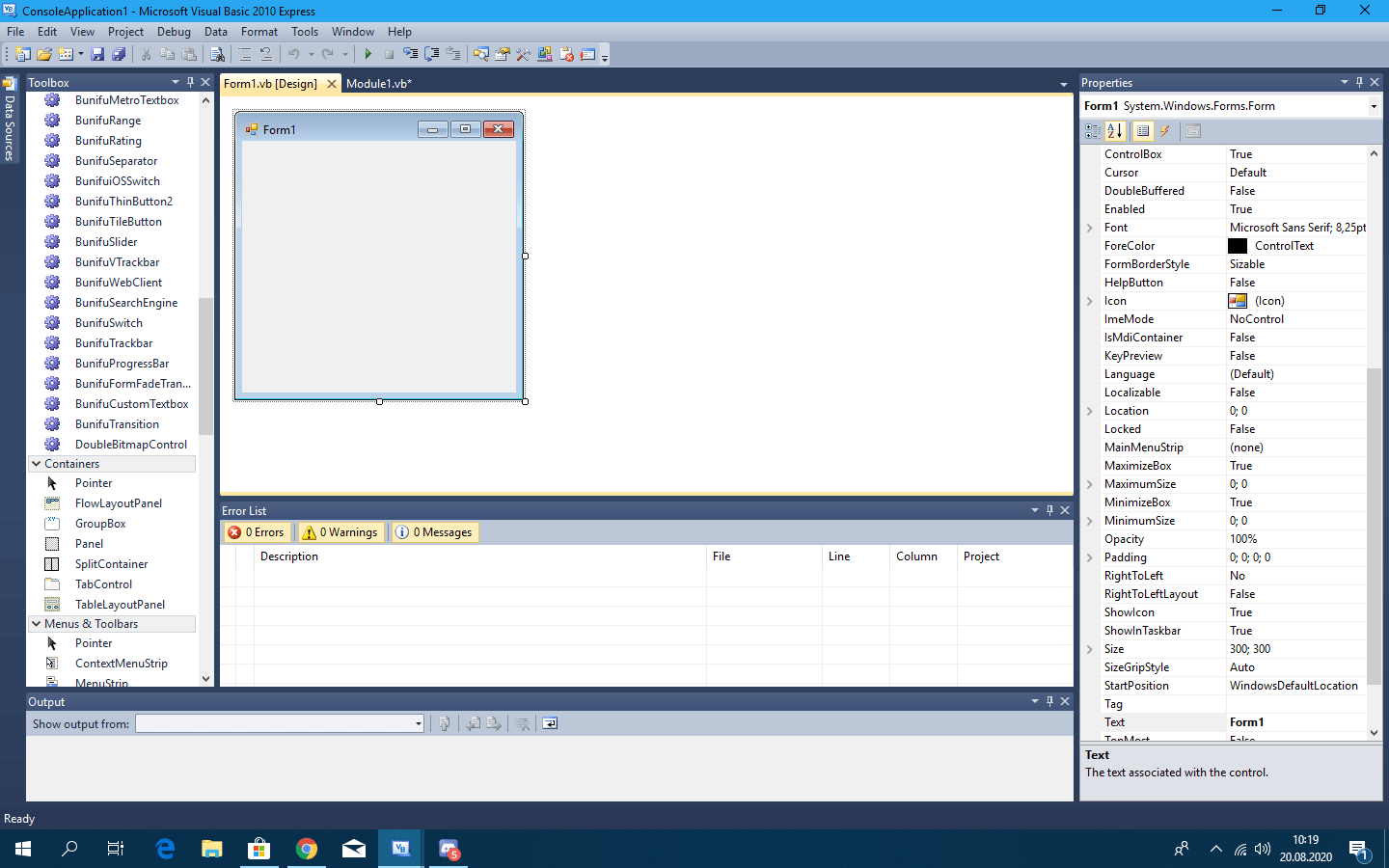Open the Show output from dropdown

tap(419, 723)
